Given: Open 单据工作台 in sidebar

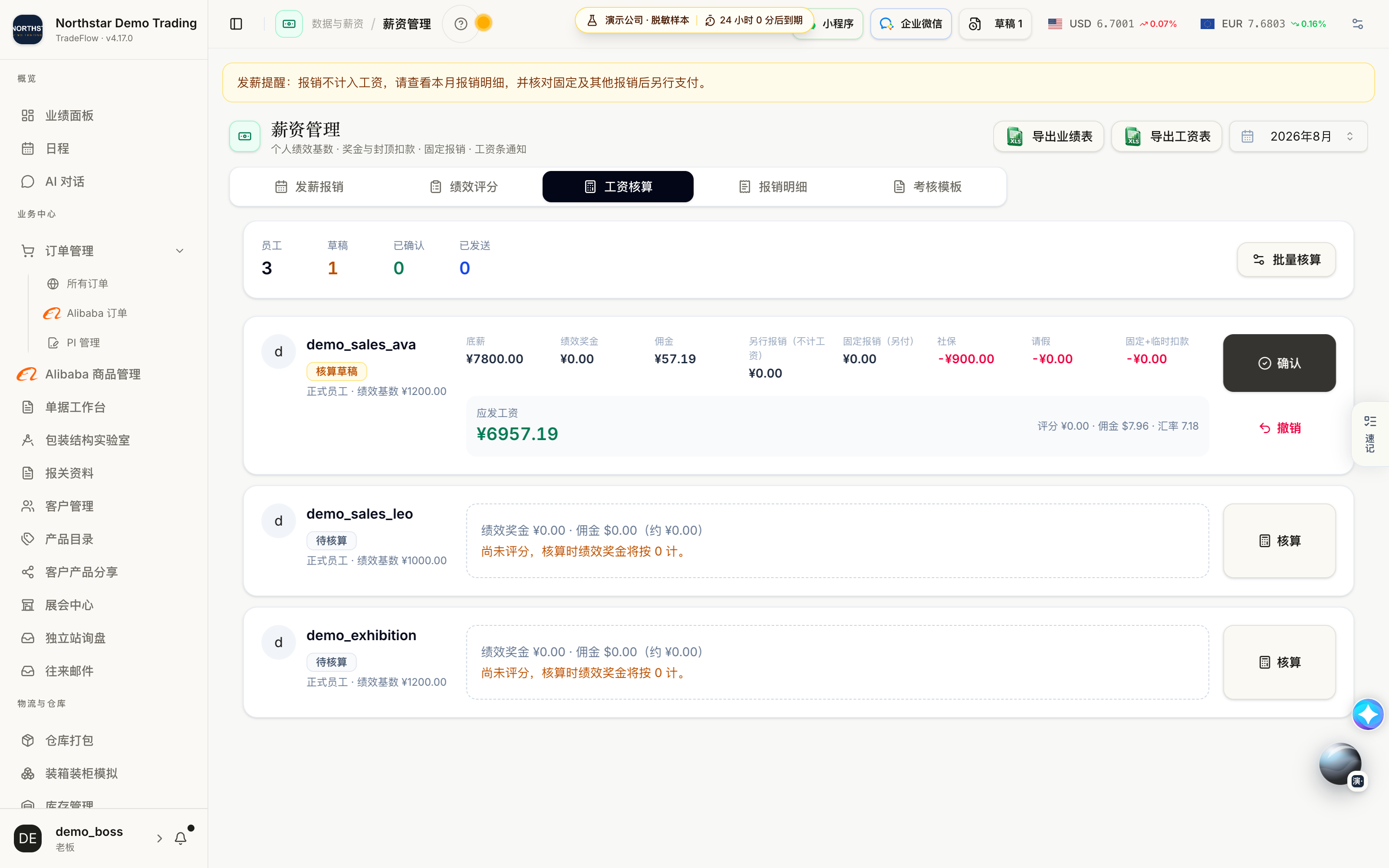Looking at the screenshot, I should (x=104, y=407).
